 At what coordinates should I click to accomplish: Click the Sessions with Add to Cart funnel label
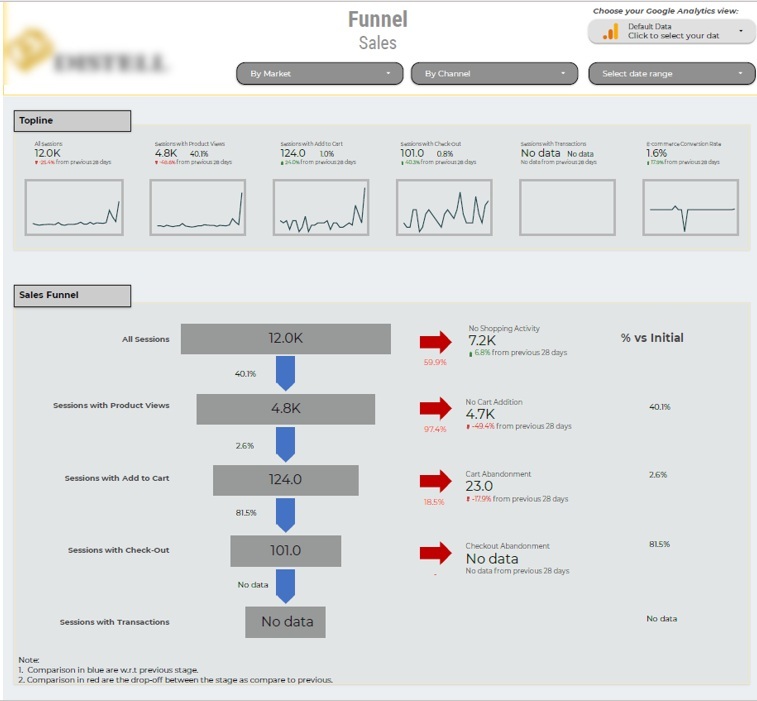[x=117, y=478]
